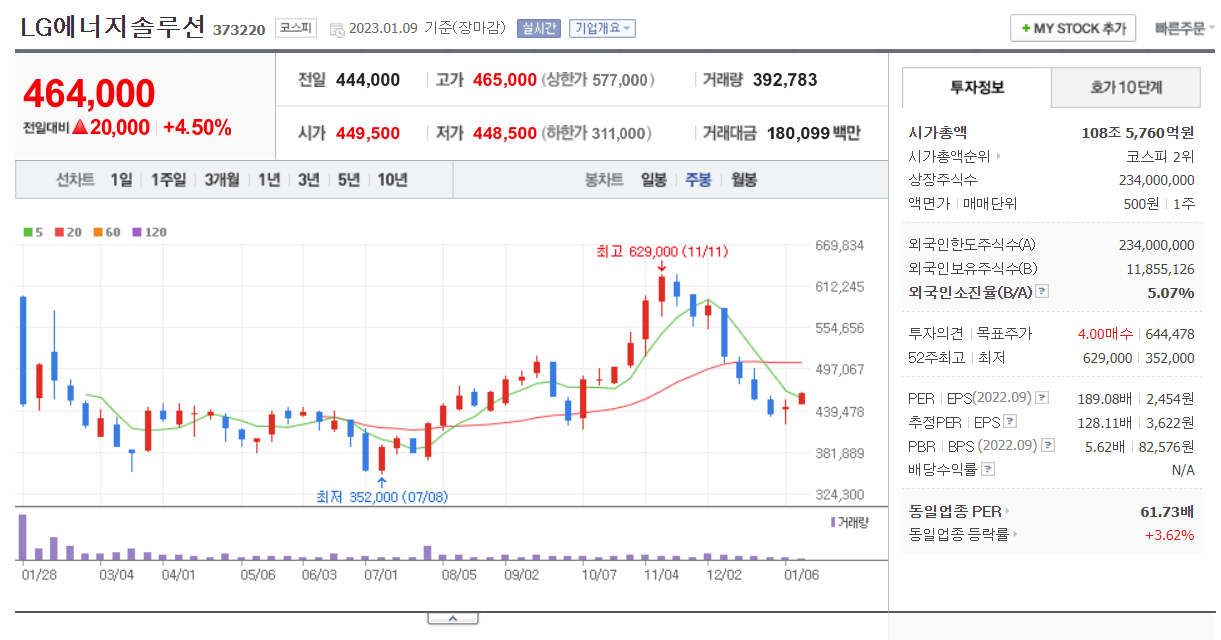Expand the 동일업종 등락률 arrow link
This screenshot has width=1221, height=640.
(1016, 535)
